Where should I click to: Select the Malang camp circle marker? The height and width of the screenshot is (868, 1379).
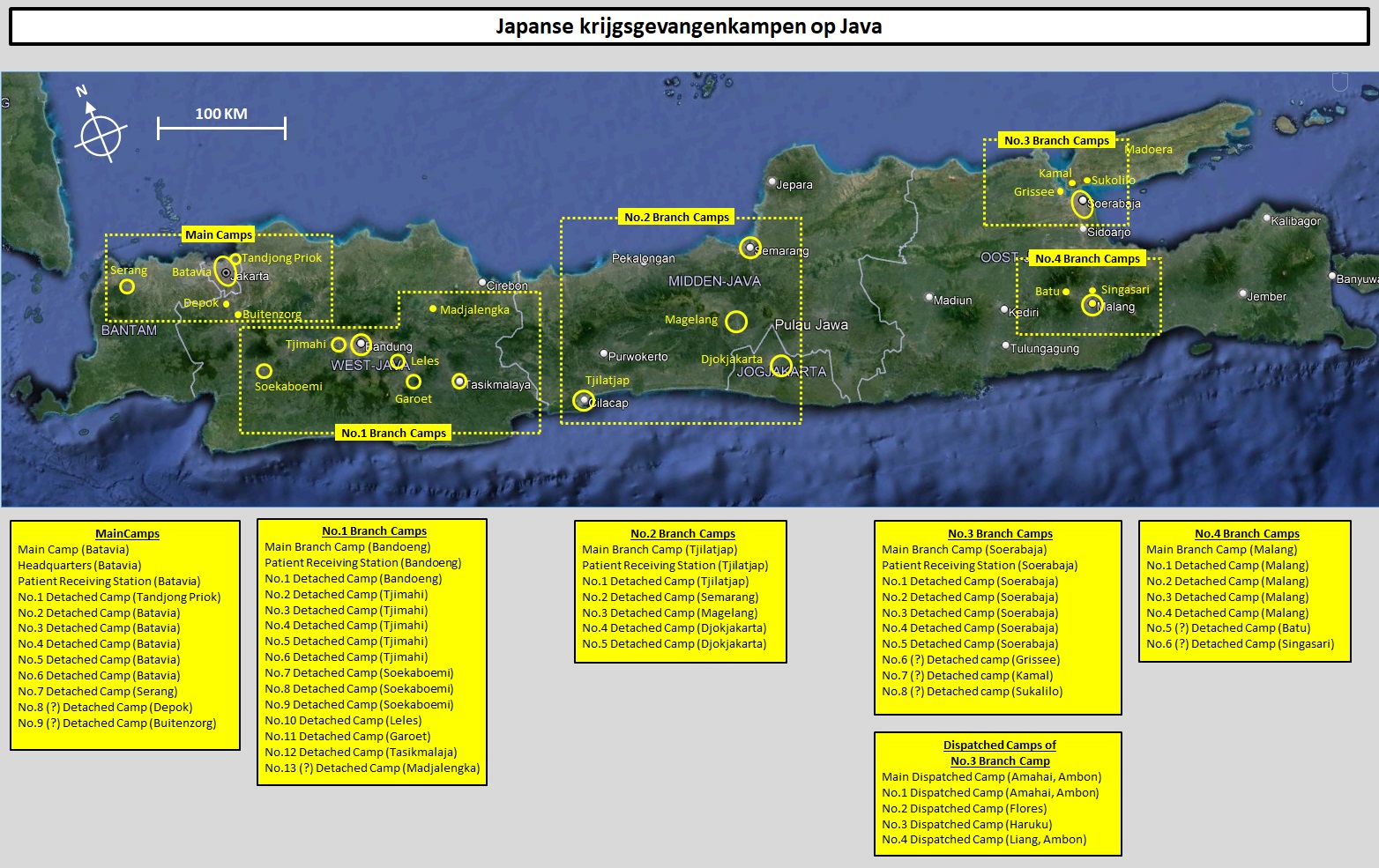click(1092, 305)
